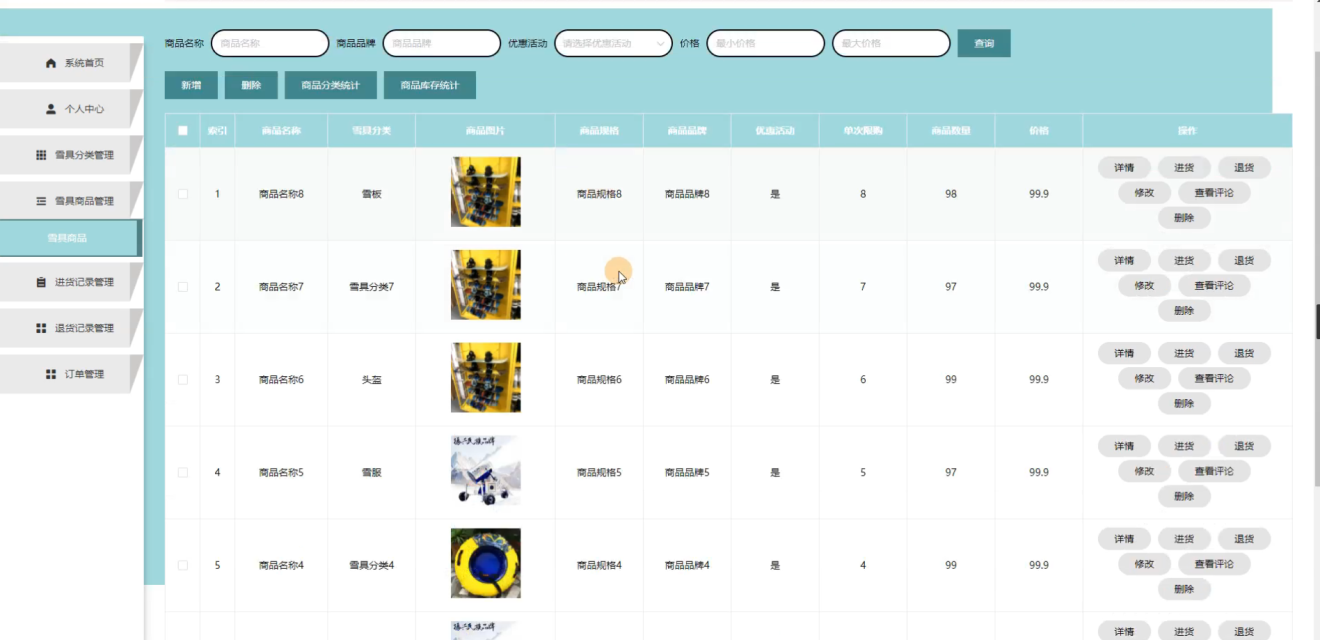
Task: Click the 头盔 category cell
Action: pyautogui.click(x=371, y=380)
